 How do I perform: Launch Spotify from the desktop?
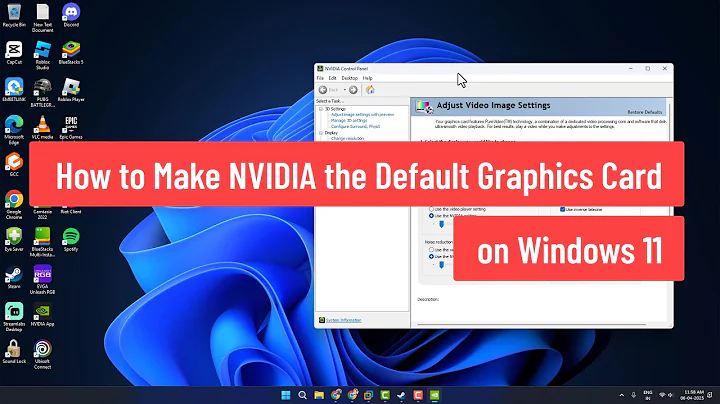(x=71, y=240)
